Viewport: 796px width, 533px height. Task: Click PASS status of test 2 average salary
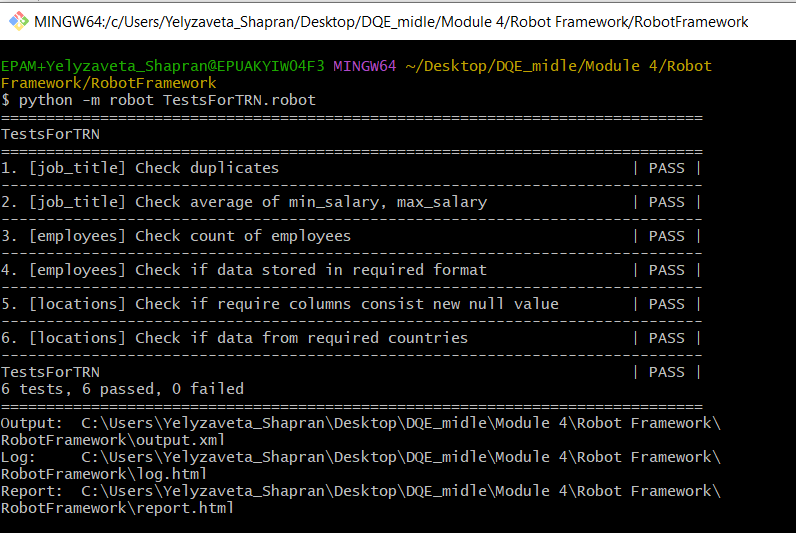pos(667,202)
